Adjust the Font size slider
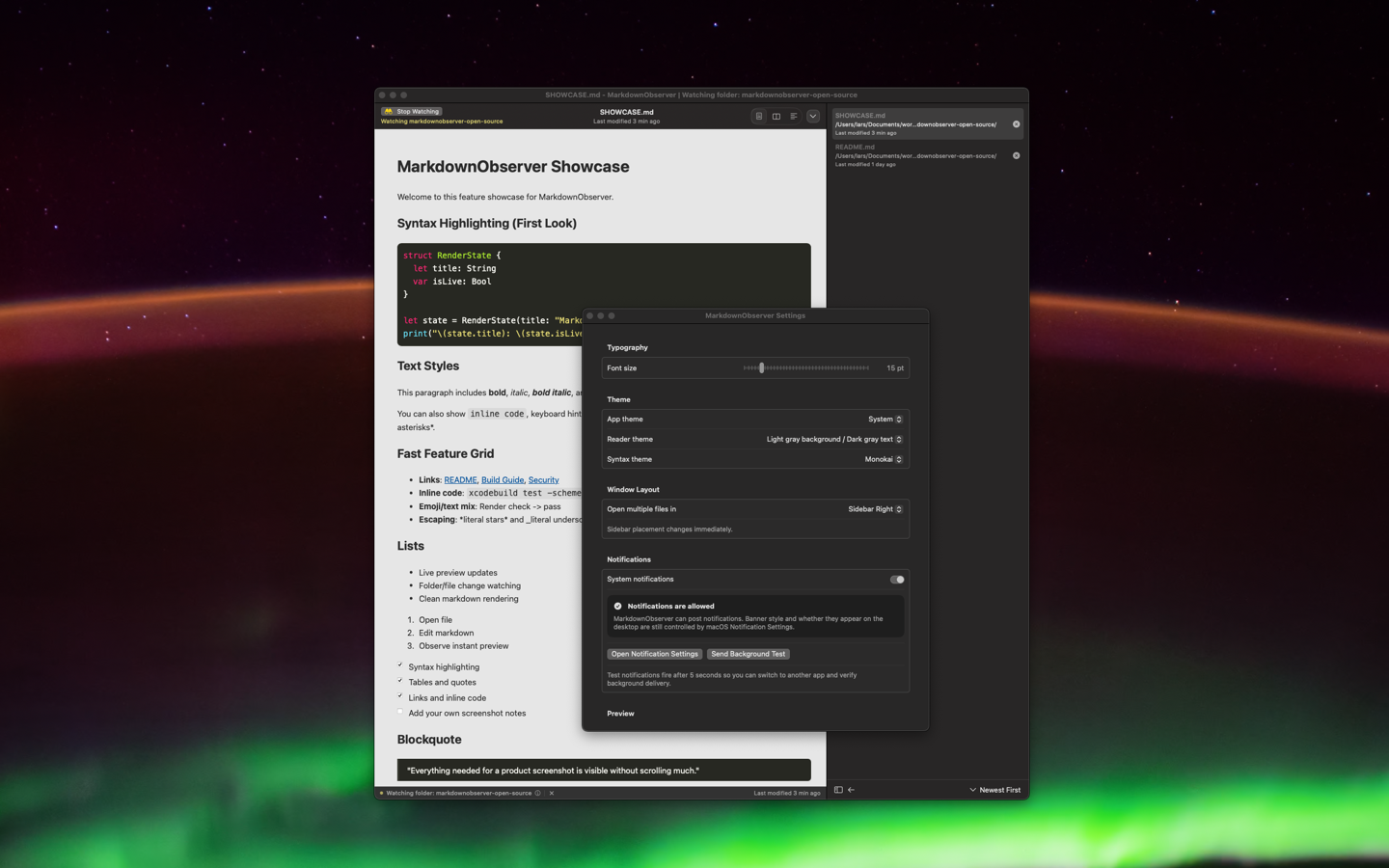Image resolution: width=1389 pixels, height=868 pixels. click(x=761, y=367)
